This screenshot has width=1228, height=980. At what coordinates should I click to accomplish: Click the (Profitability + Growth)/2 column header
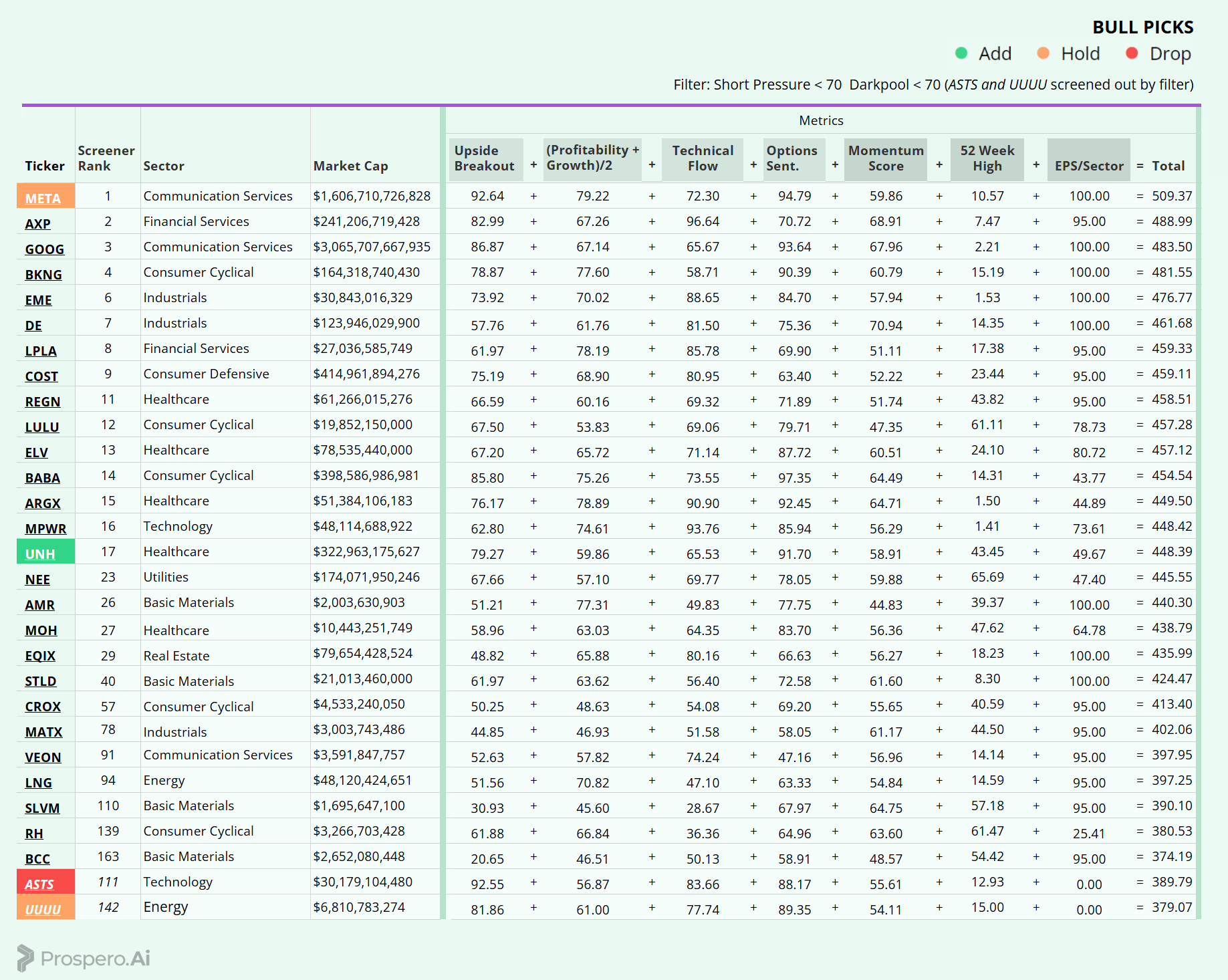pyautogui.click(x=592, y=158)
